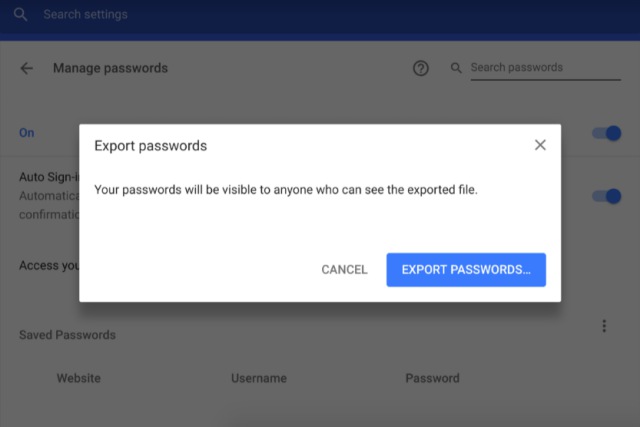This screenshot has width=640, height=427.
Task: Click into the Search passwords field
Action: [545, 68]
